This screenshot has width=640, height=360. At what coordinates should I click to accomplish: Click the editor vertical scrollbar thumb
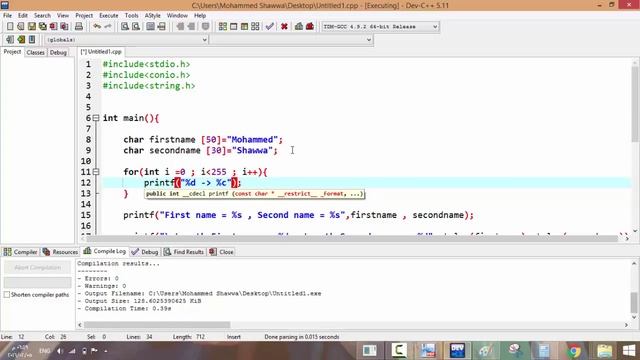[635, 105]
